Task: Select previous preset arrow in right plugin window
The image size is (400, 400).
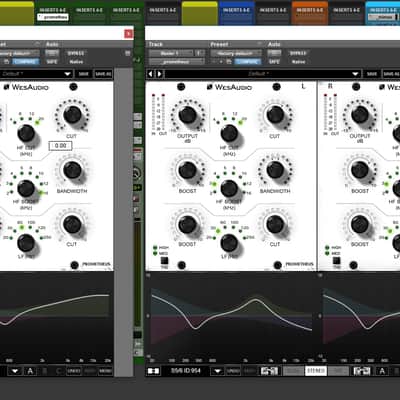Action: click(150, 74)
